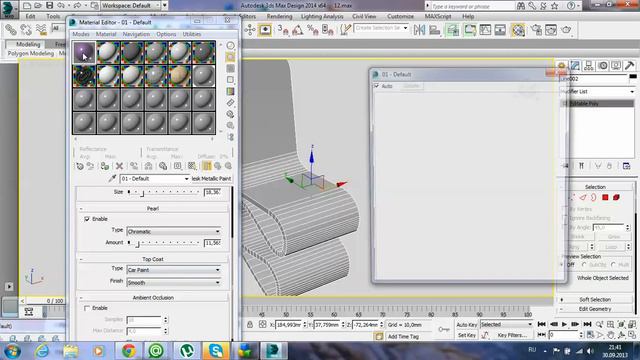Image resolution: width=640 pixels, height=360 pixels.
Task: Click X coordinate input field
Action: click(288, 325)
